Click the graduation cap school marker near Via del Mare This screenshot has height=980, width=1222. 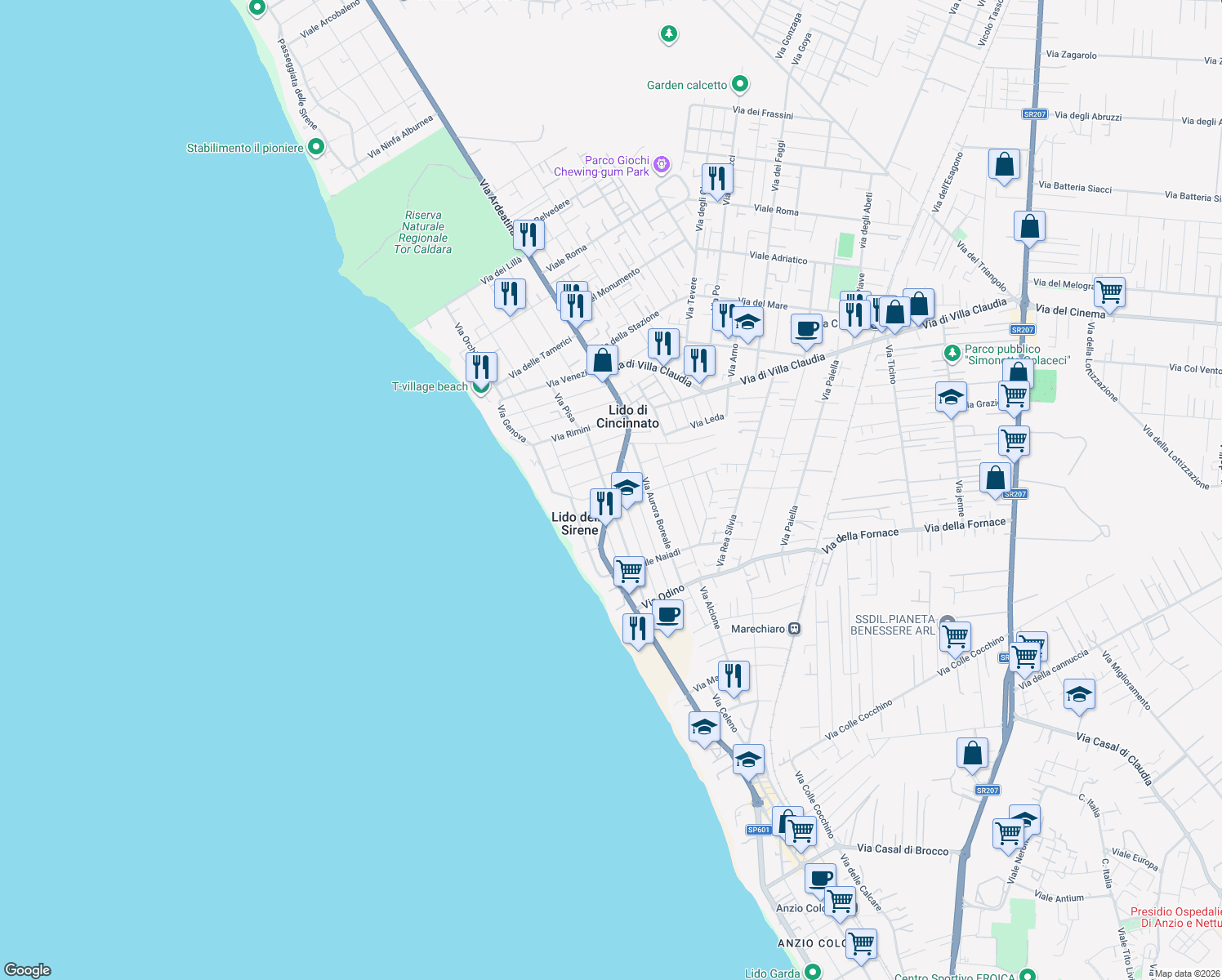click(748, 321)
